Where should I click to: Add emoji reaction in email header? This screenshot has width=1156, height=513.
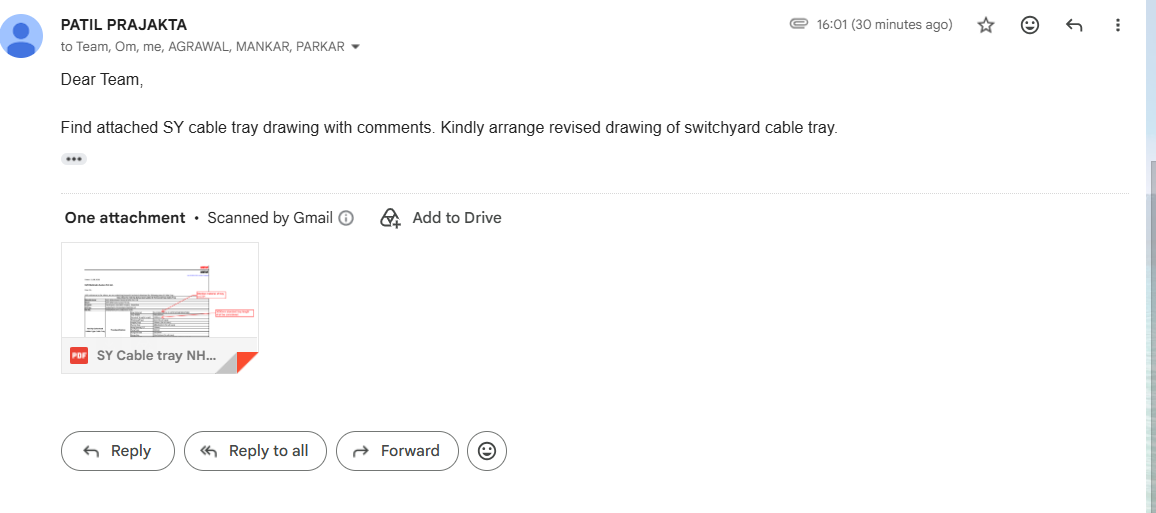click(1029, 25)
